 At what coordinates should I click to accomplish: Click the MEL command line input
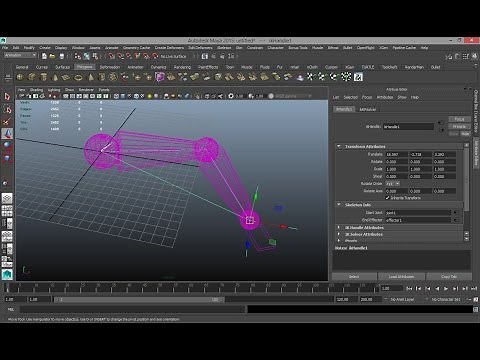132,309
